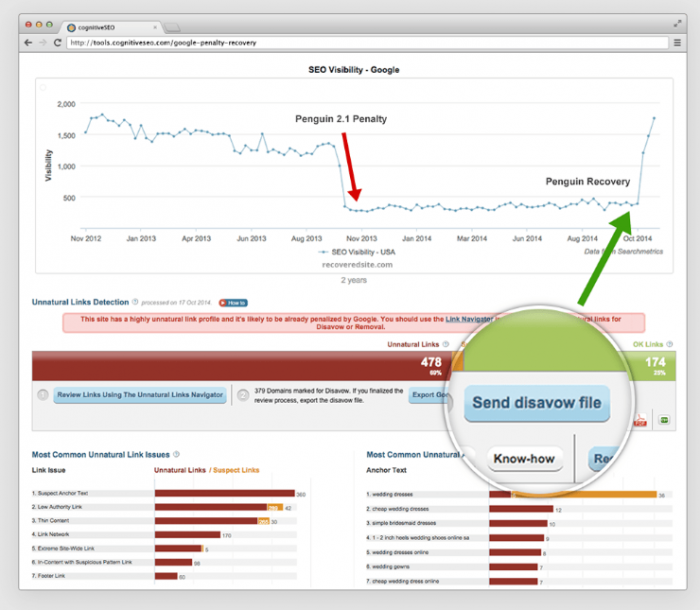The height and width of the screenshot is (610, 700).
Task: Click the address bar URL field
Action: 367,43
